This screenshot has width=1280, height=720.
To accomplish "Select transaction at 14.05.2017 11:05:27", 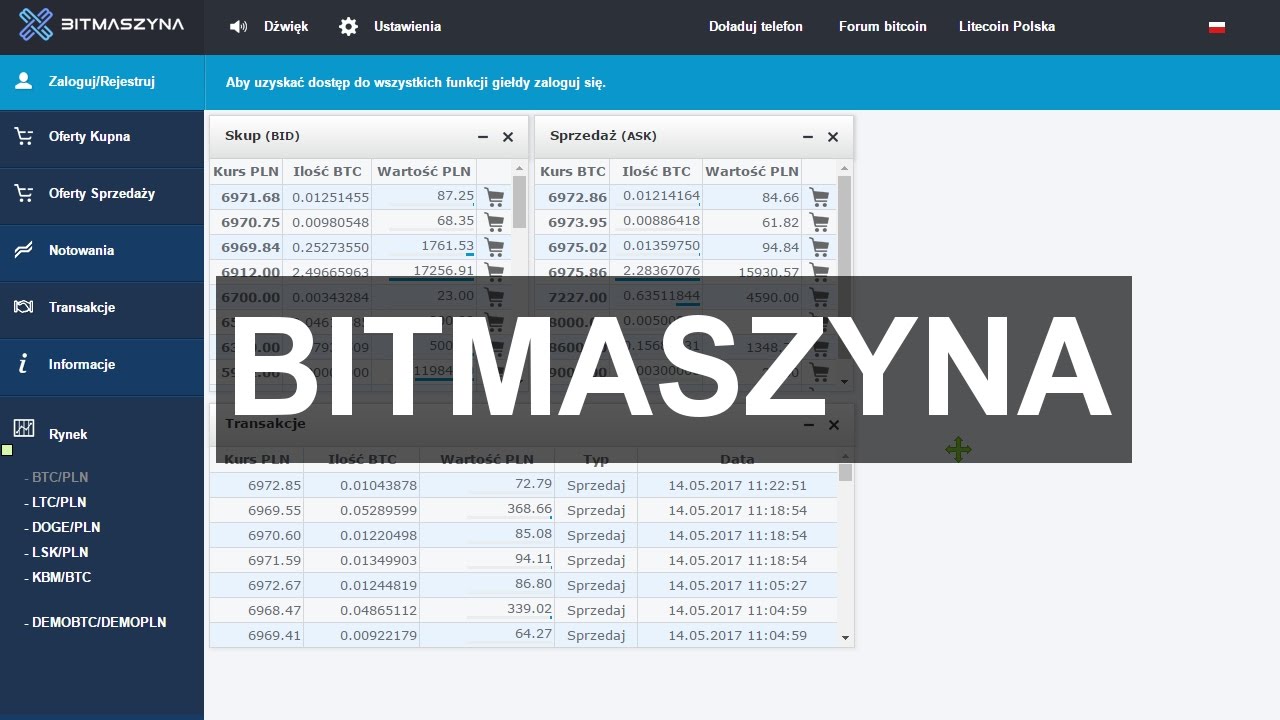I will click(737, 585).
